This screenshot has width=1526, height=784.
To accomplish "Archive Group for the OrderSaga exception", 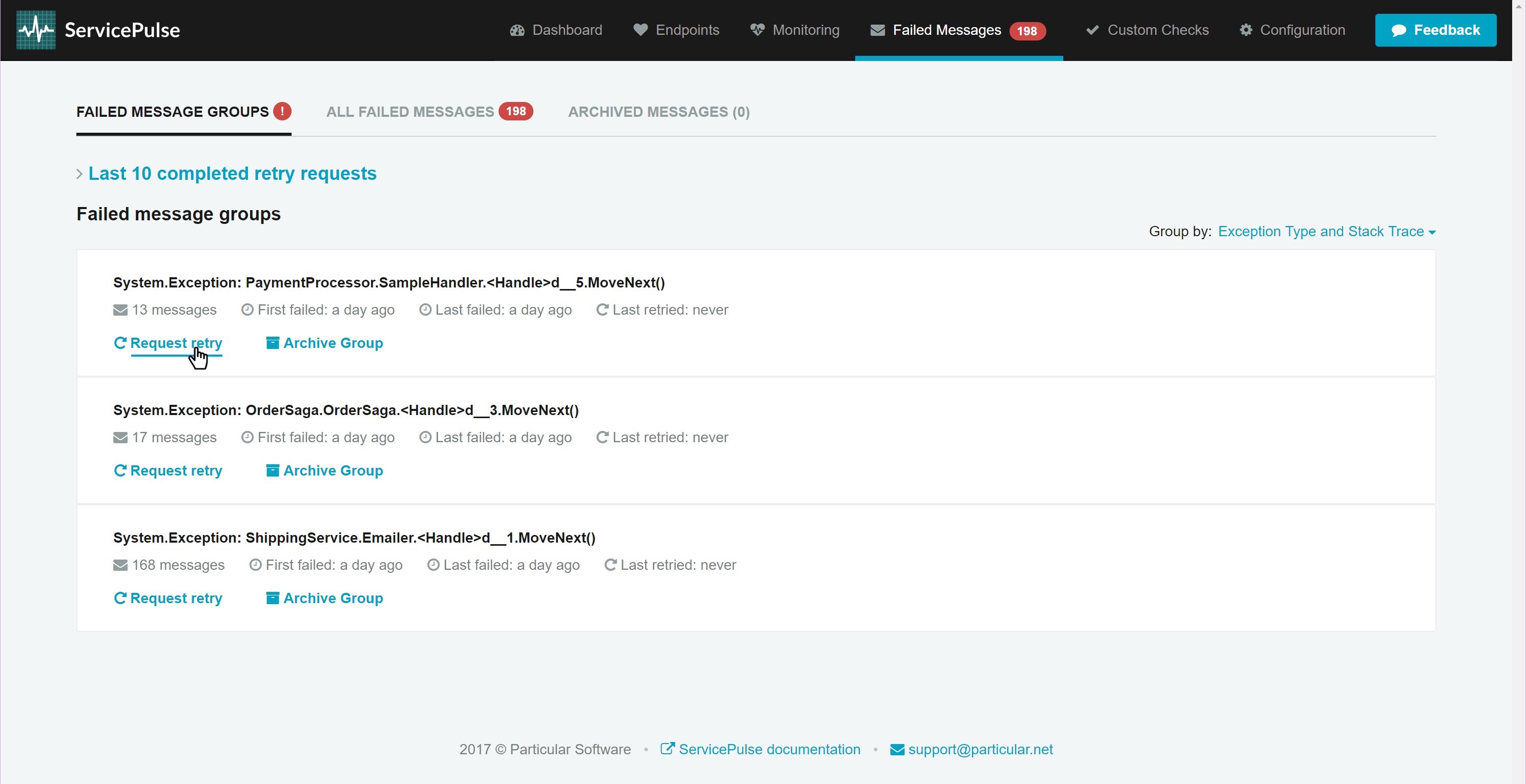I will pos(333,470).
